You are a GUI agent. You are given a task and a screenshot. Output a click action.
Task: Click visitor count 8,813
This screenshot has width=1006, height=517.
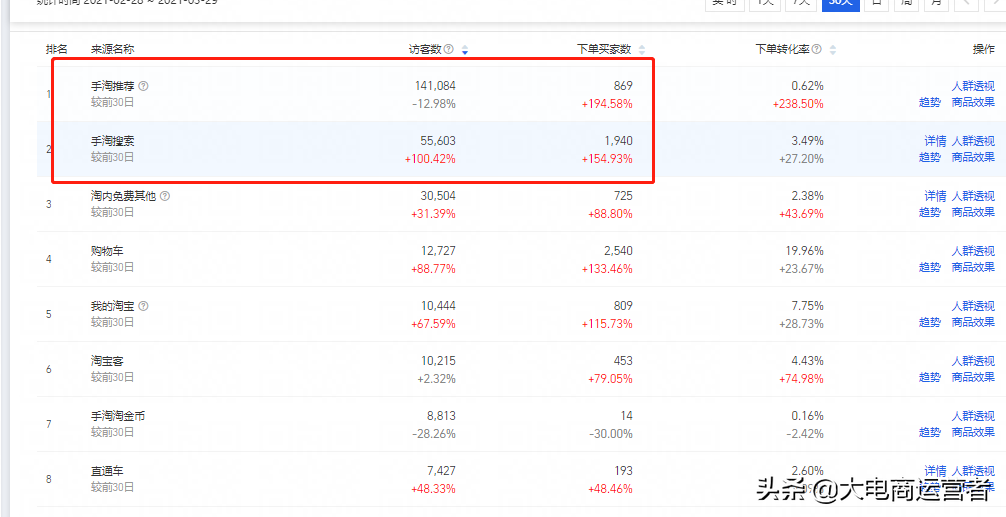tap(441, 417)
